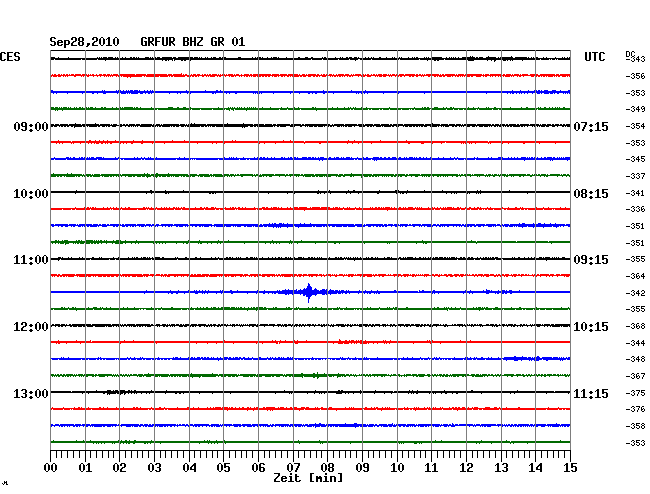
Task: Click the DC offset value -364
Action: click(635, 276)
